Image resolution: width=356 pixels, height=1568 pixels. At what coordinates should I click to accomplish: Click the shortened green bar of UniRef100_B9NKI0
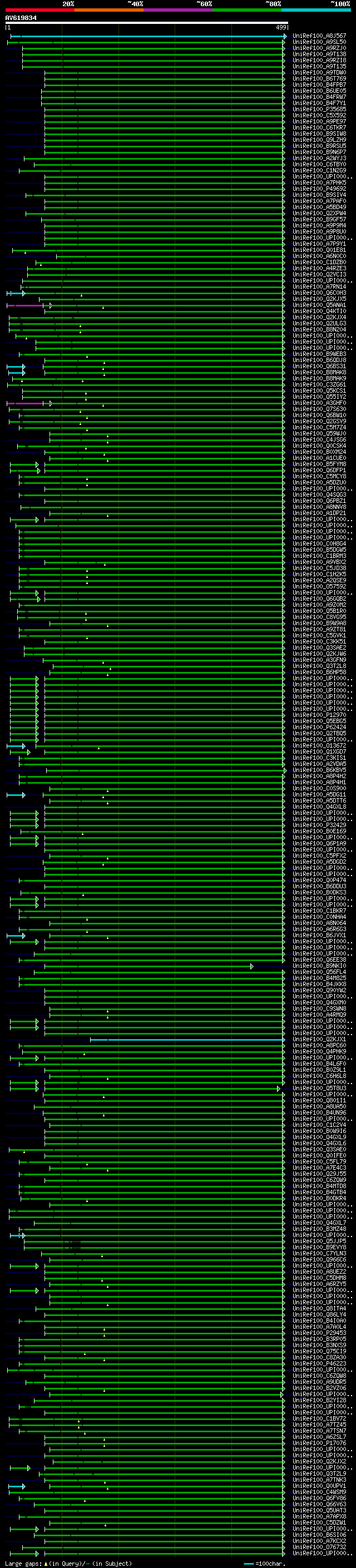coord(149,967)
